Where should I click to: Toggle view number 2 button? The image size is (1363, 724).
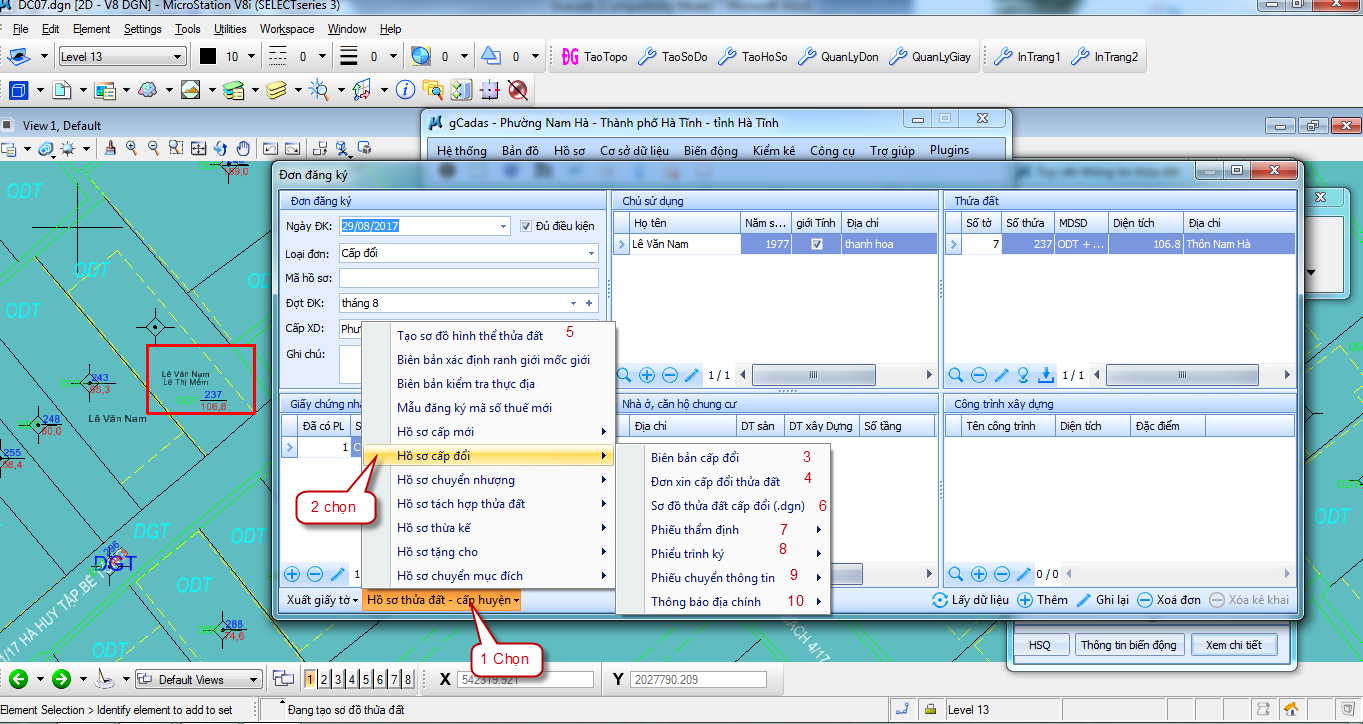324,680
